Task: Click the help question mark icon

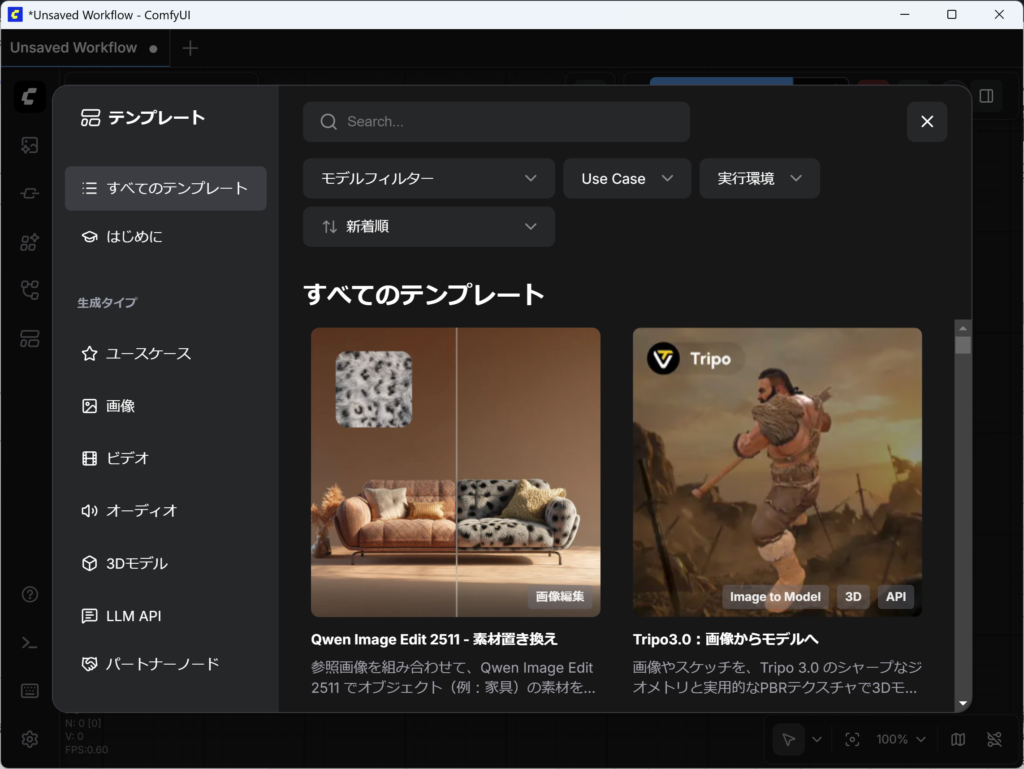Action: point(29,594)
